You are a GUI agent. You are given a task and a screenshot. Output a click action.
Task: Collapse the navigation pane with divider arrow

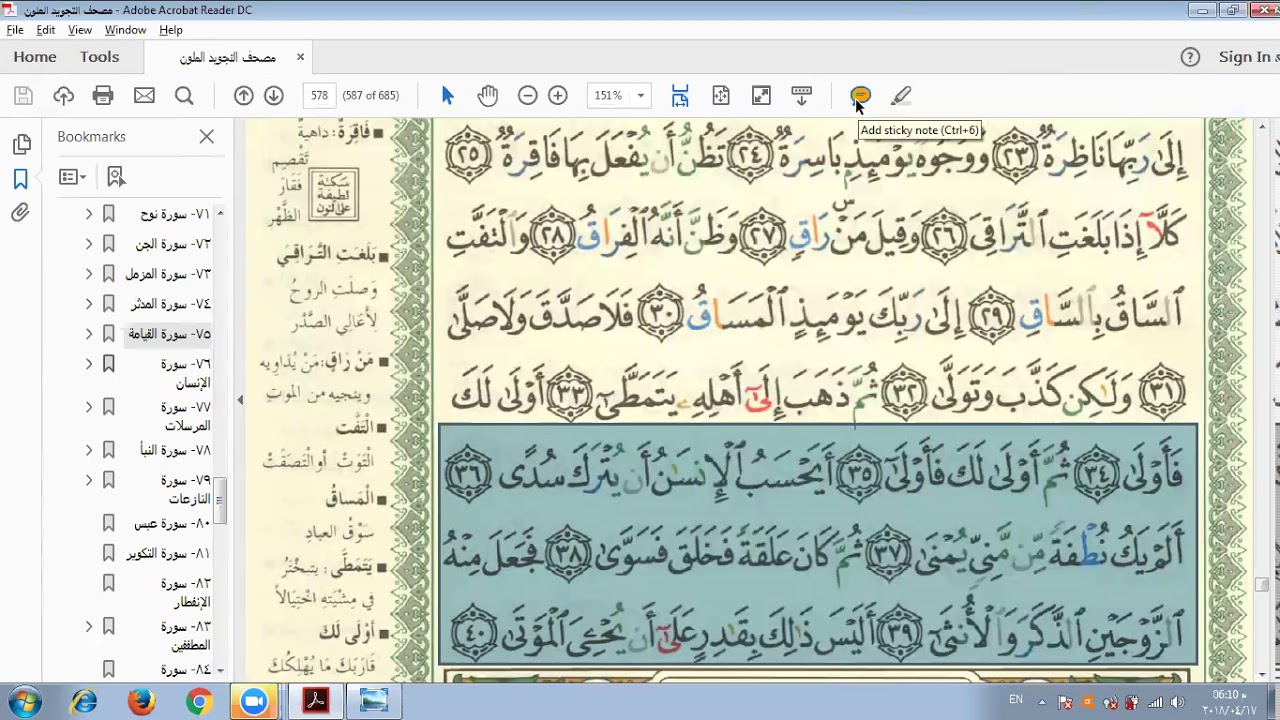240,400
